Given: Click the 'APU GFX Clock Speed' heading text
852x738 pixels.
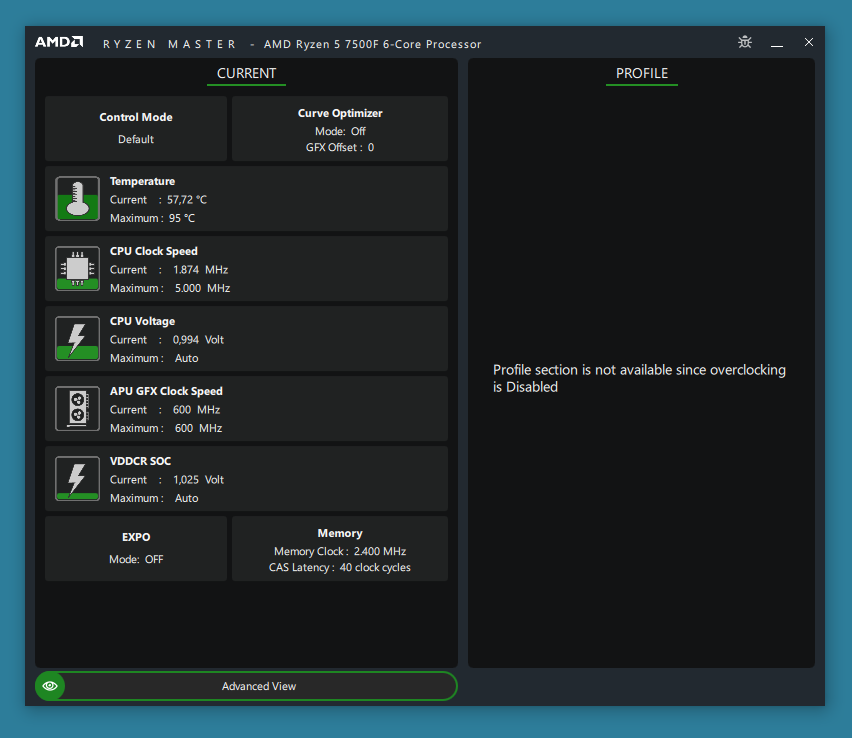Looking at the screenshot, I should pos(166,391).
